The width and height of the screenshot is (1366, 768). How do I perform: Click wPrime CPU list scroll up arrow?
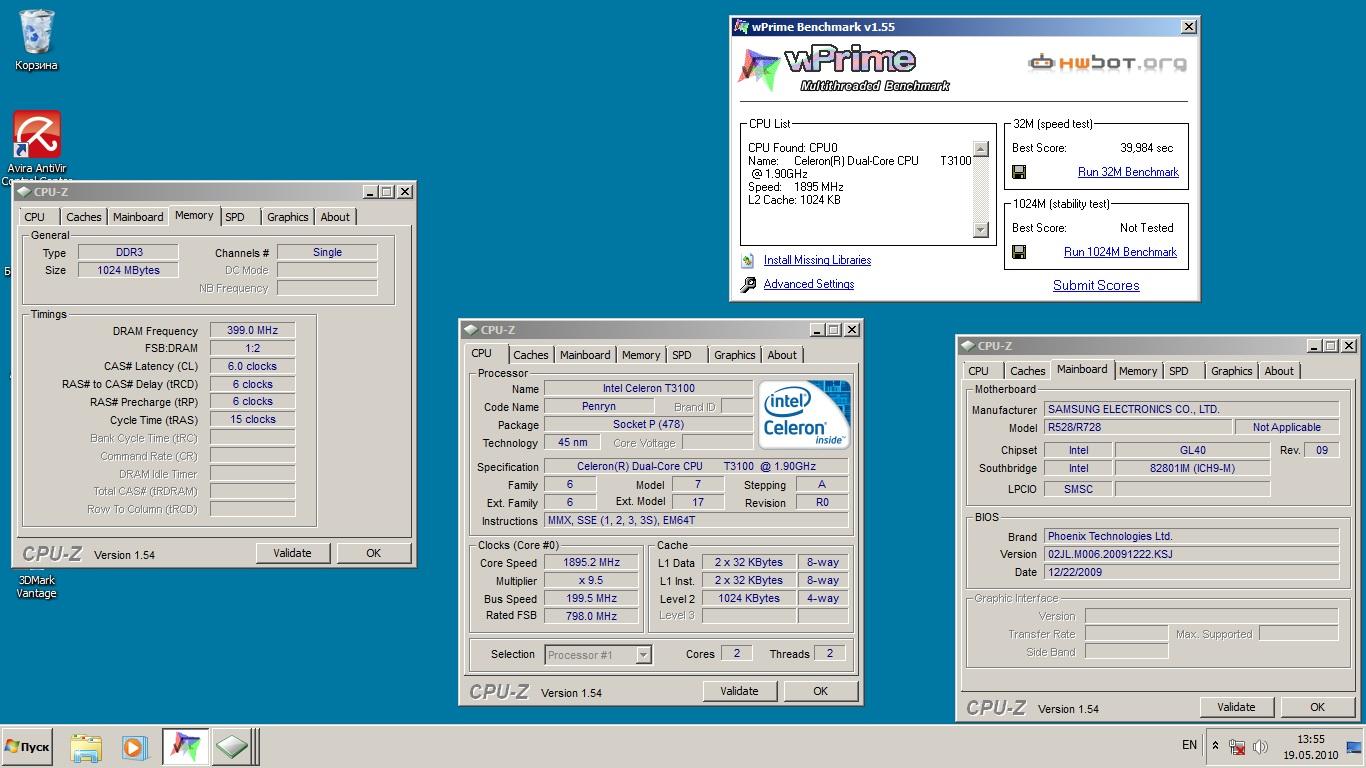click(x=981, y=149)
